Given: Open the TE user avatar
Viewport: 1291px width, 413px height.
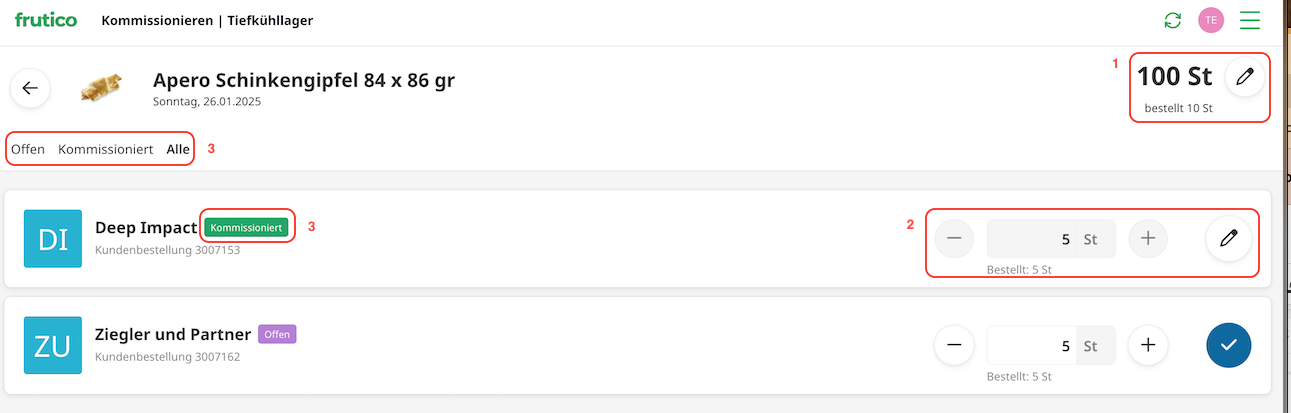Looking at the screenshot, I should (1211, 20).
